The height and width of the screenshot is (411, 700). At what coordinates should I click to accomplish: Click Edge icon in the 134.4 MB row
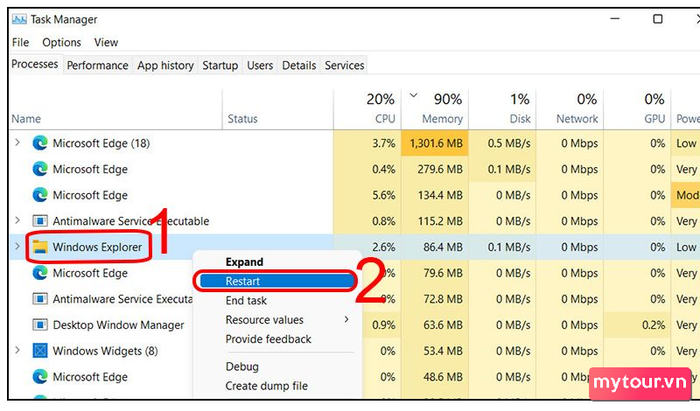[x=40, y=195]
